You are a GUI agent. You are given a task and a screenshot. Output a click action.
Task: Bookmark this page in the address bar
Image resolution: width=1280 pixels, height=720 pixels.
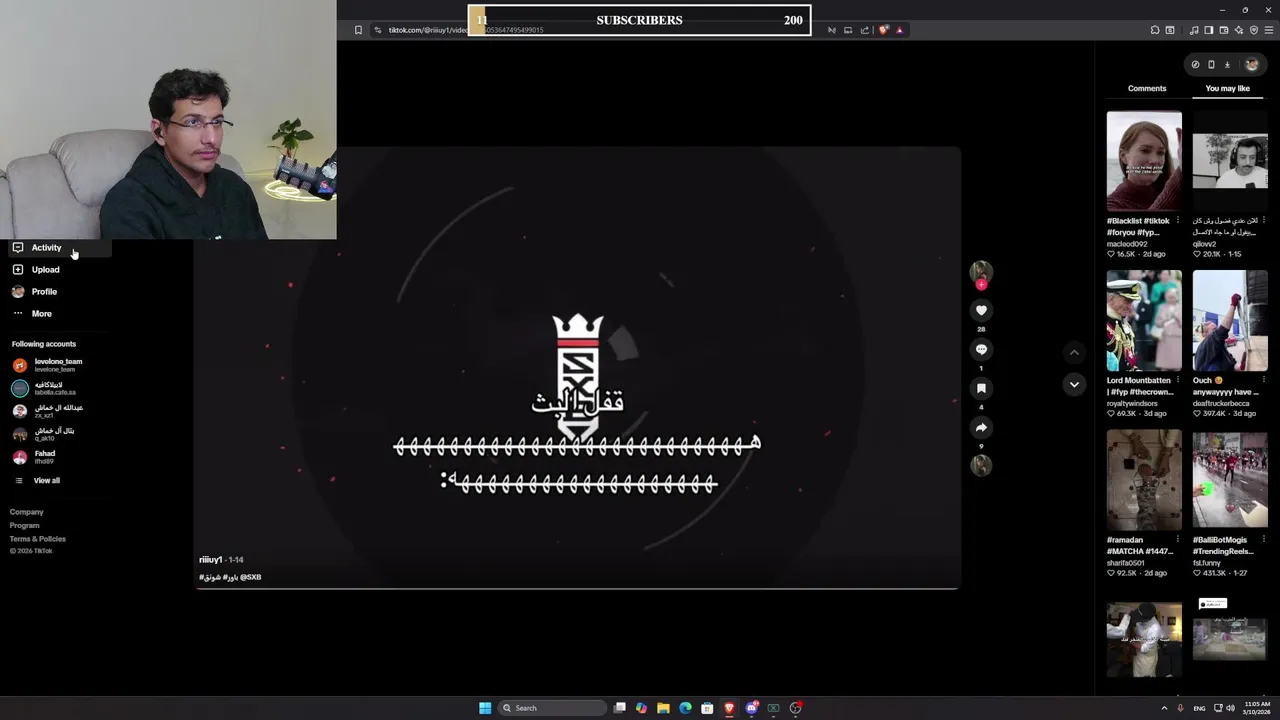tap(358, 30)
